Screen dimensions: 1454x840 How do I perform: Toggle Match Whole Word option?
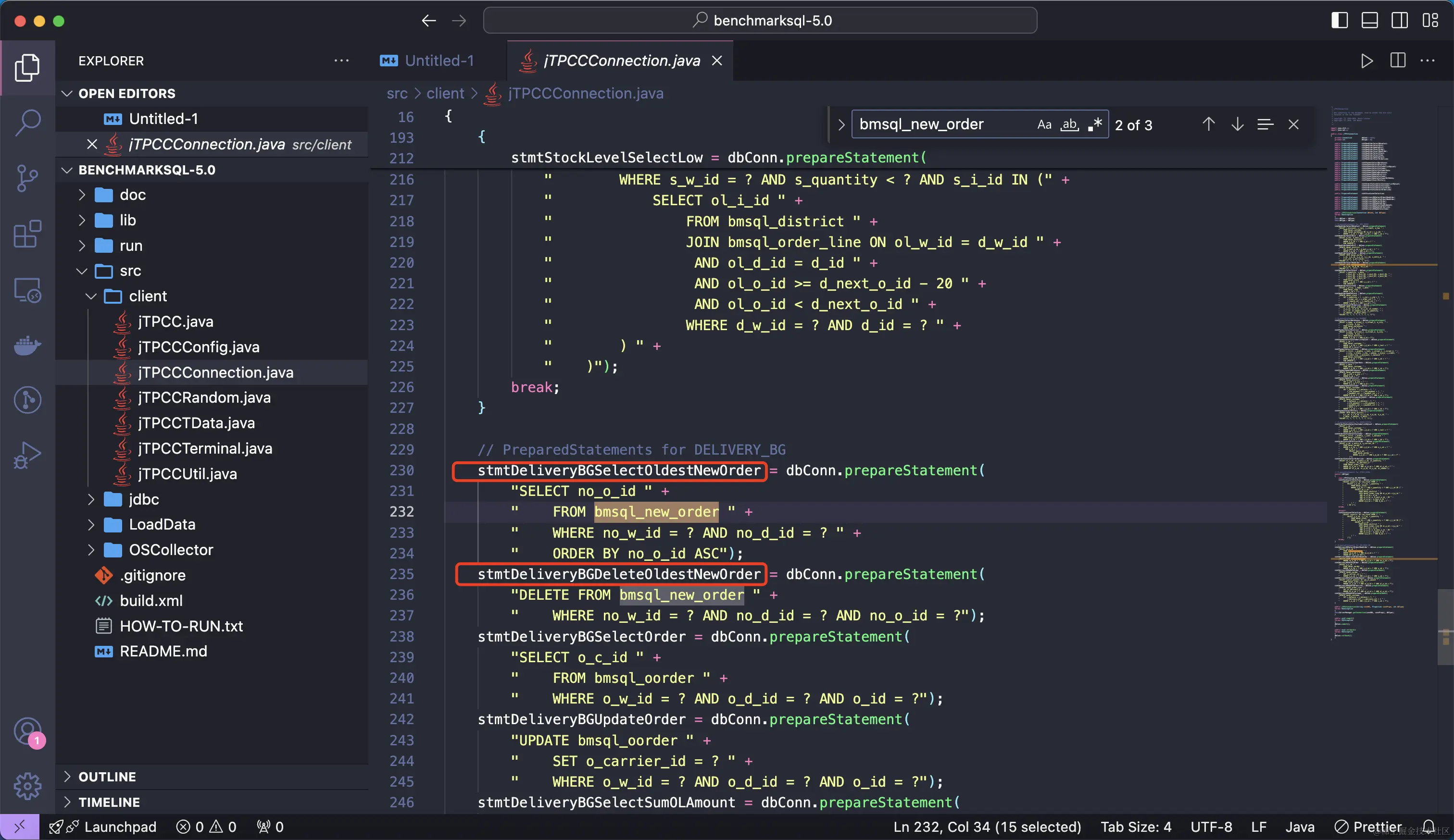coord(1069,124)
